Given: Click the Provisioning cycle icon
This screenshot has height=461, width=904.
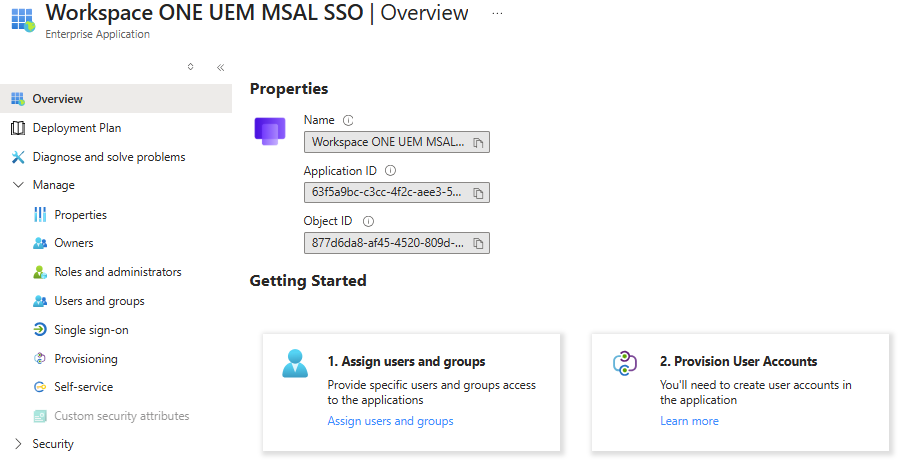Looking at the screenshot, I should (40, 358).
